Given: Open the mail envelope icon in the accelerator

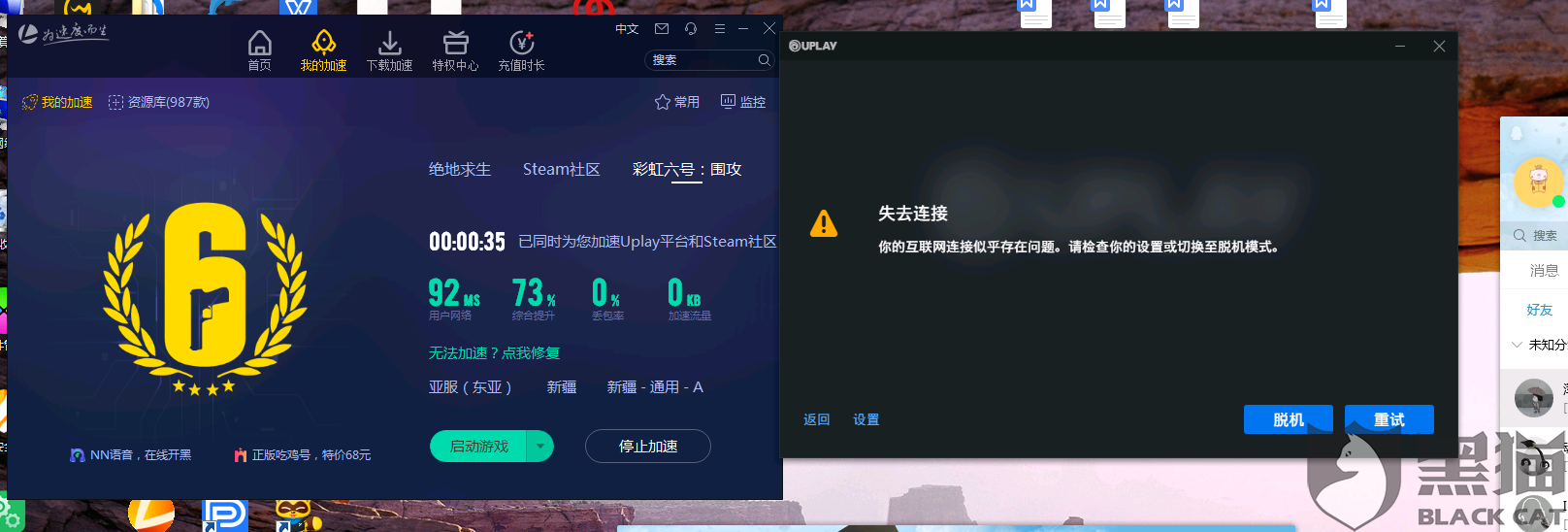Looking at the screenshot, I should [662, 29].
